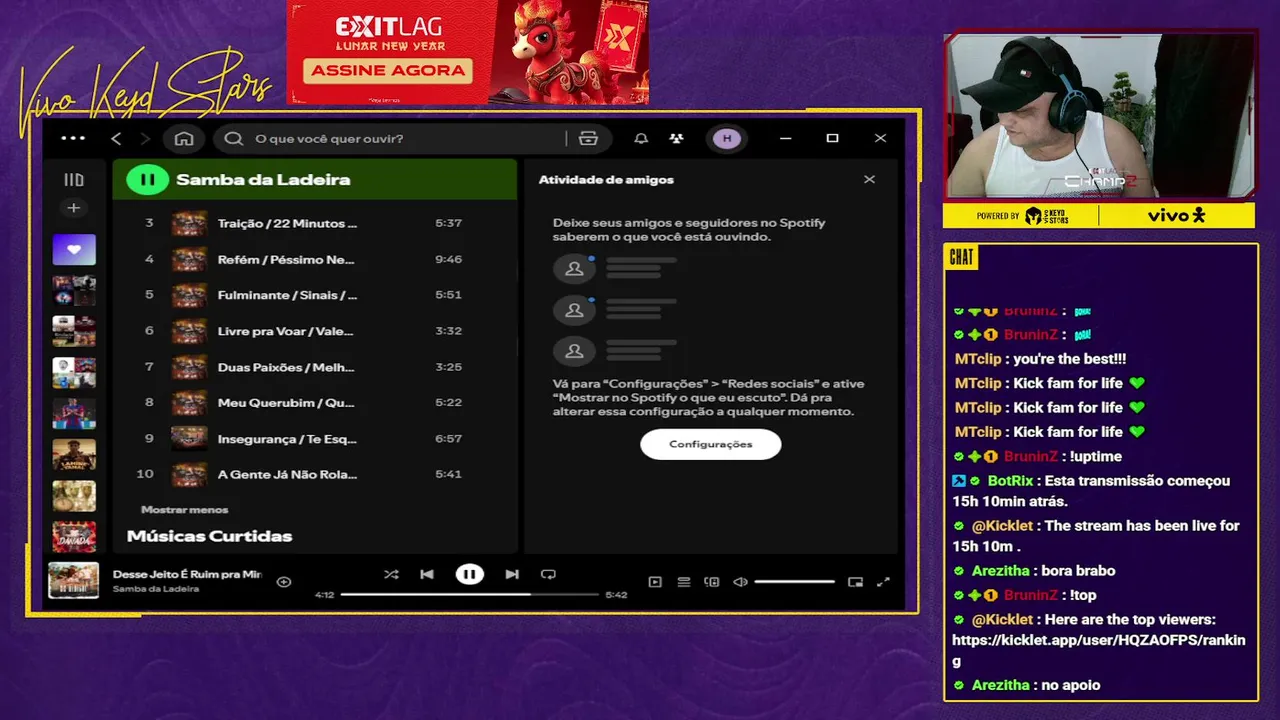Click track 4 duration '9:46'
1280x720 pixels.
[448, 259]
